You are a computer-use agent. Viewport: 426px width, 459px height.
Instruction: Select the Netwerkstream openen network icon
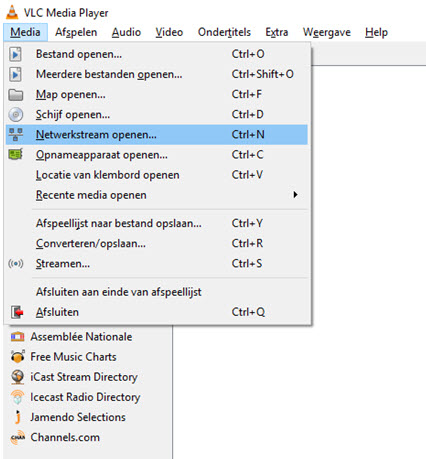point(16,135)
